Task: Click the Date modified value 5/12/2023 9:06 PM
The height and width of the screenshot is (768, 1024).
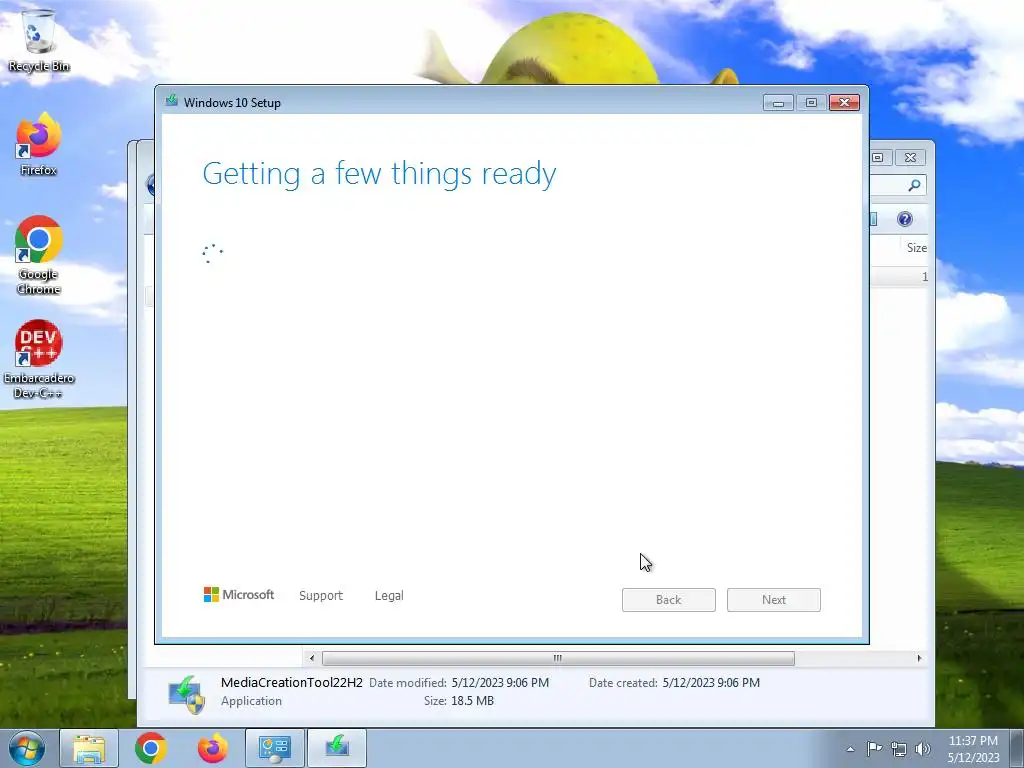Action: click(x=500, y=683)
